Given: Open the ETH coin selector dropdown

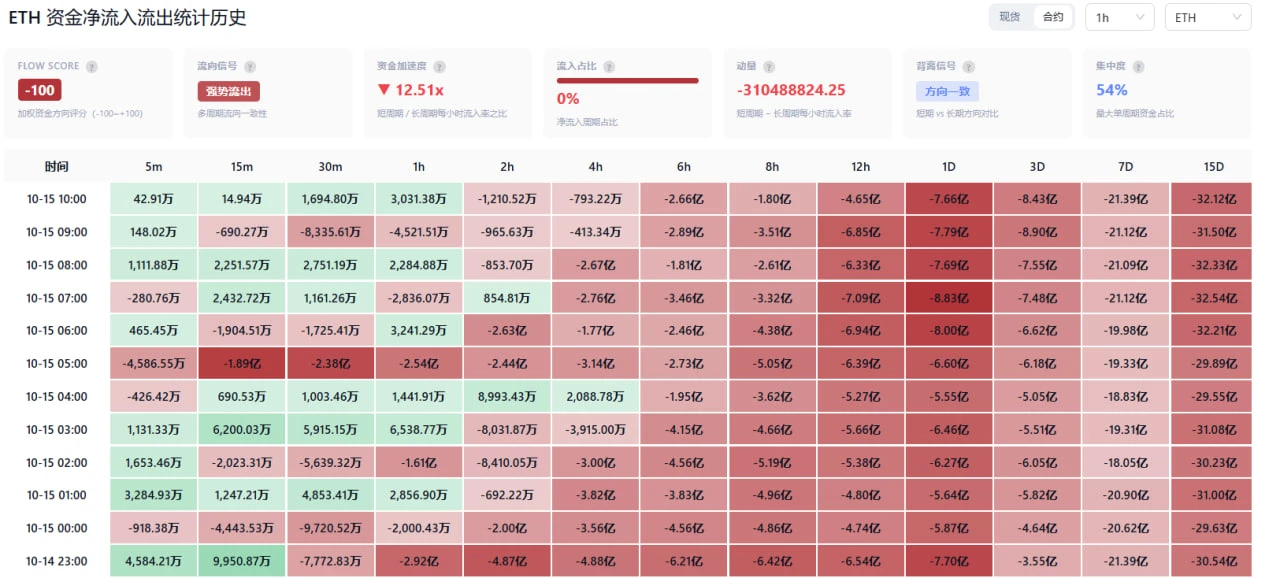Looking at the screenshot, I should point(1208,17).
